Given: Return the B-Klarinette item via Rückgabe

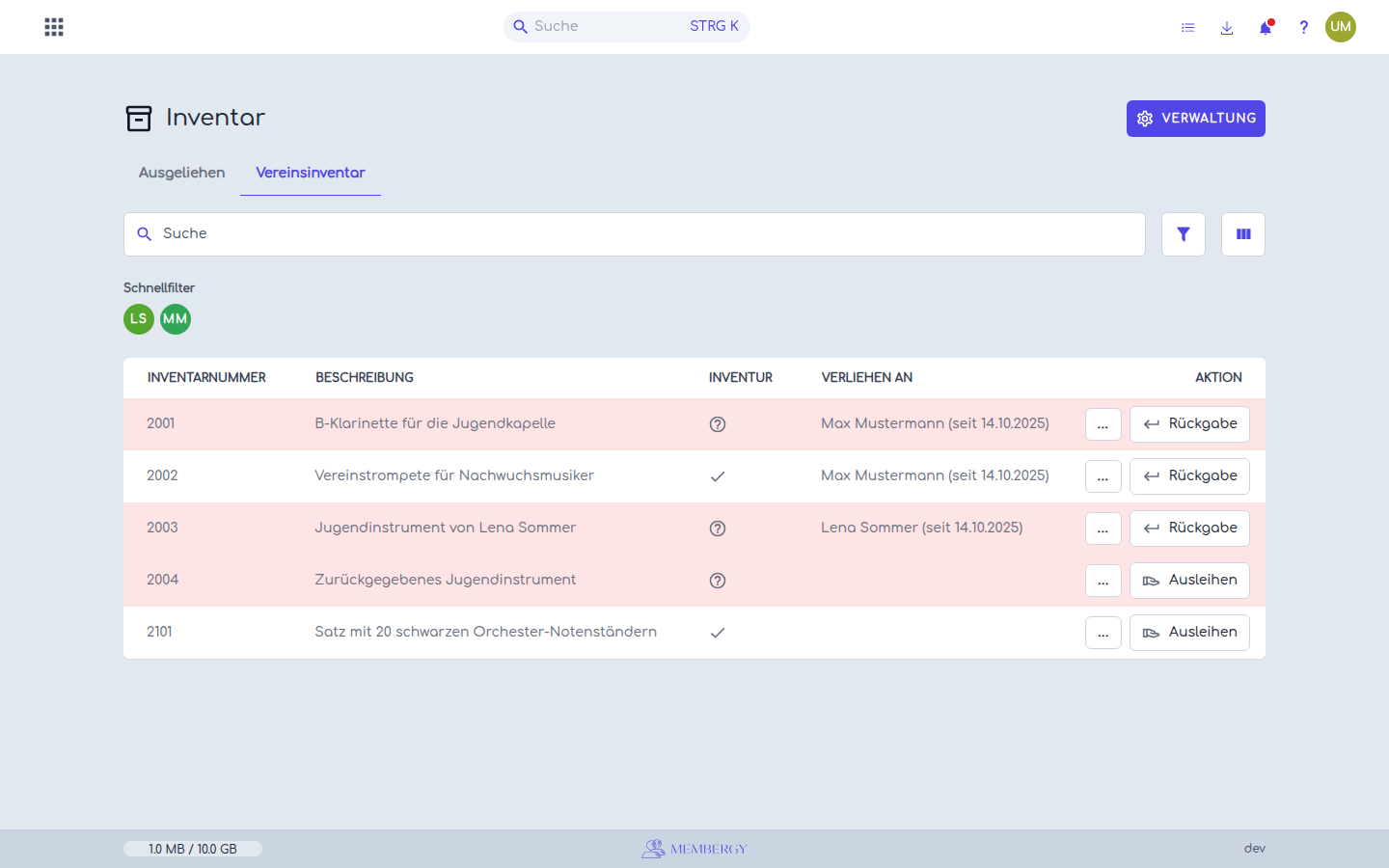Looking at the screenshot, I should 1189,424.
